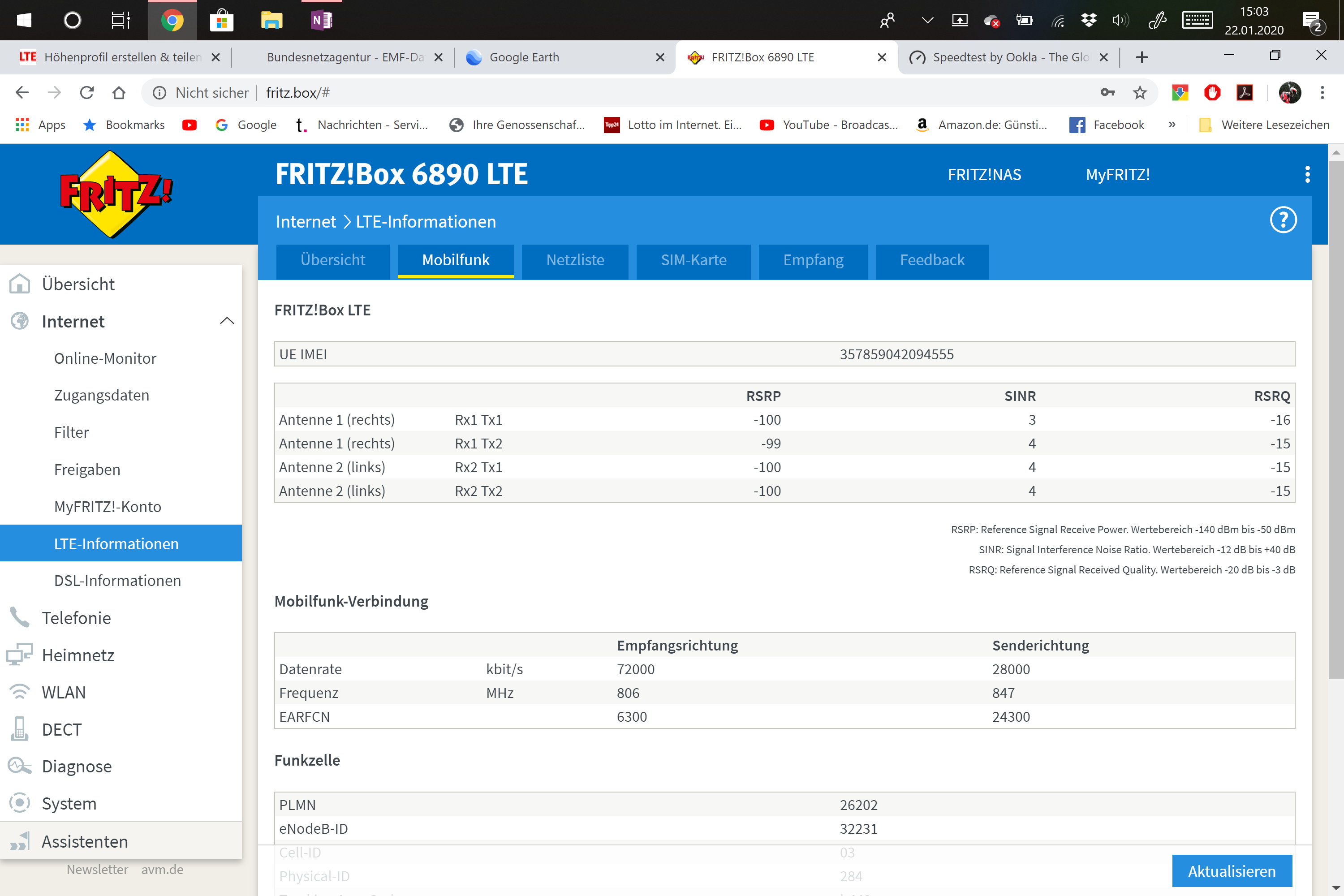Switch to the Speedtest by Ookla browser tab
Viewport: 1344px width, 896px height.
coord(1008,57)
